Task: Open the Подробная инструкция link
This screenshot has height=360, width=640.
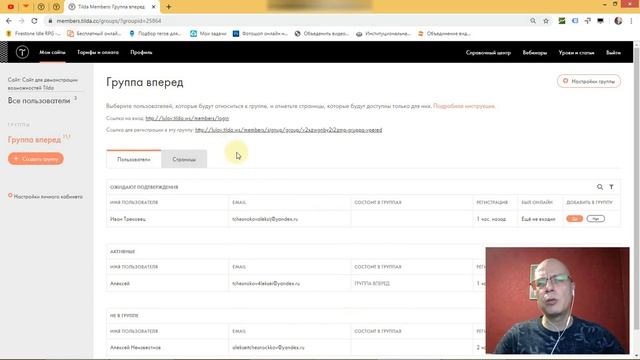Action: pos(464,106)
